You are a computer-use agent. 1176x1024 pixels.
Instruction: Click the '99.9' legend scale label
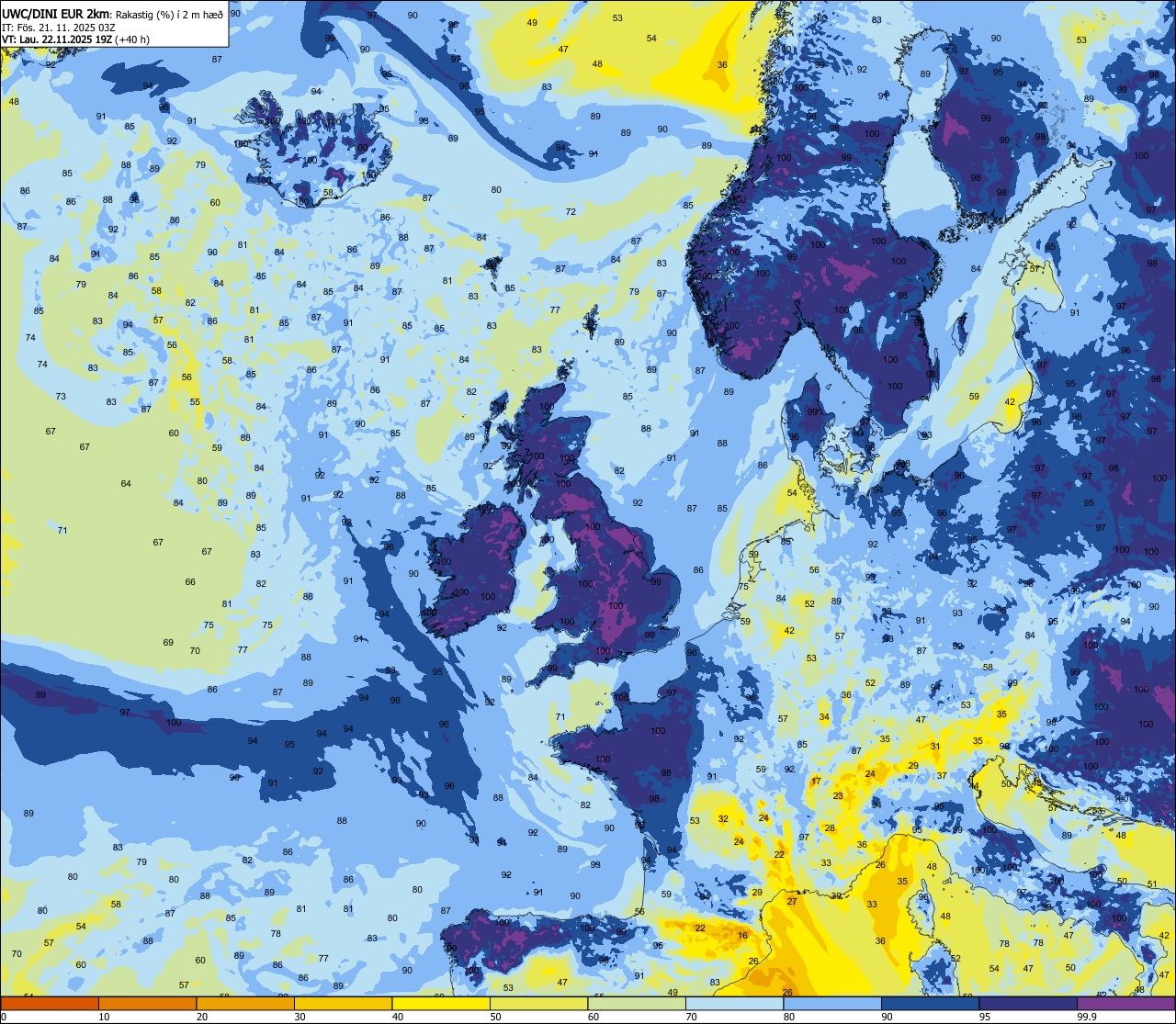coord(1087,1017)
